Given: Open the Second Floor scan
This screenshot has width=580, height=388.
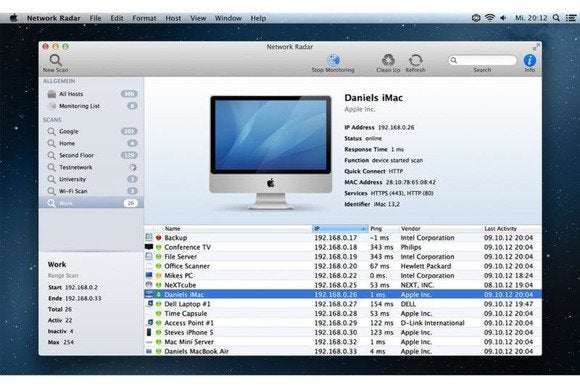Looking at the screenshot, I should pyautogui.click(x=91, y=155).
